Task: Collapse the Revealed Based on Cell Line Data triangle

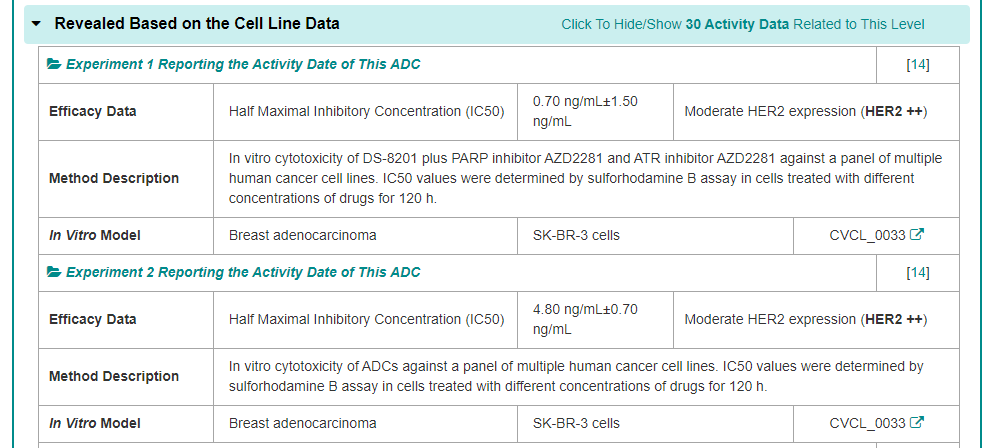Action: [37, 24]
